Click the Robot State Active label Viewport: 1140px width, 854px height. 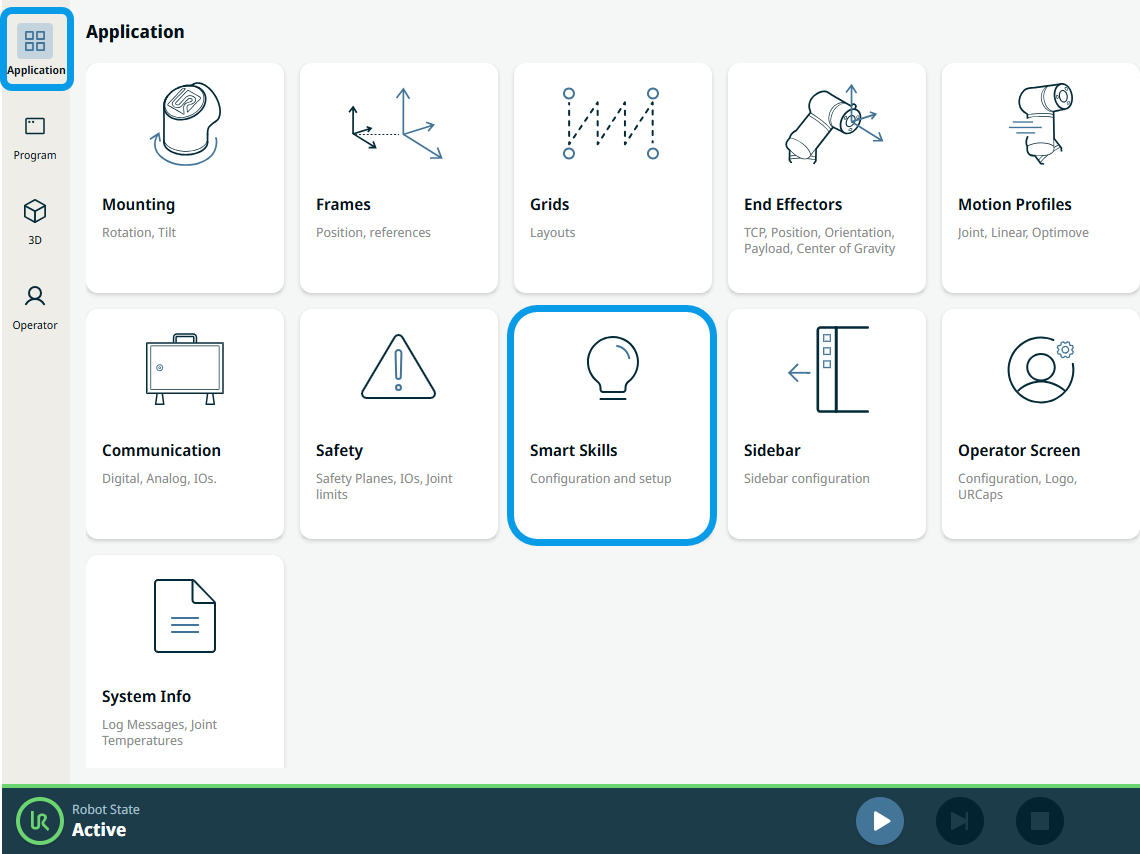[100, 821]
